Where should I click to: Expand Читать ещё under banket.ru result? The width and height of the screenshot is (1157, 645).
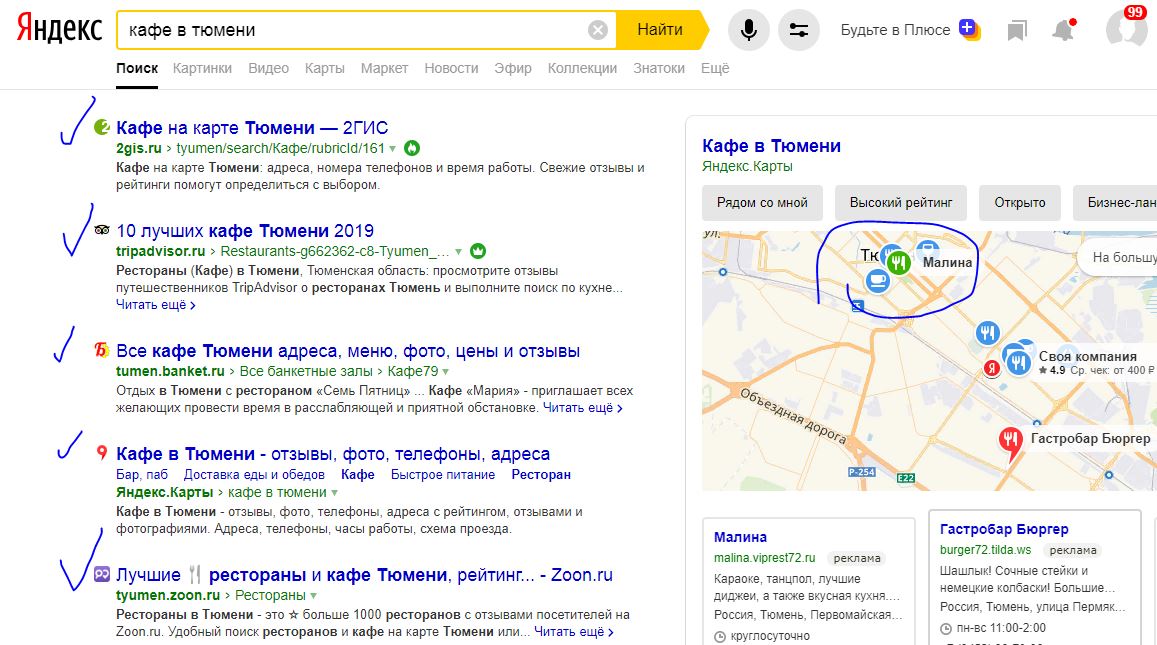[583, 407]
